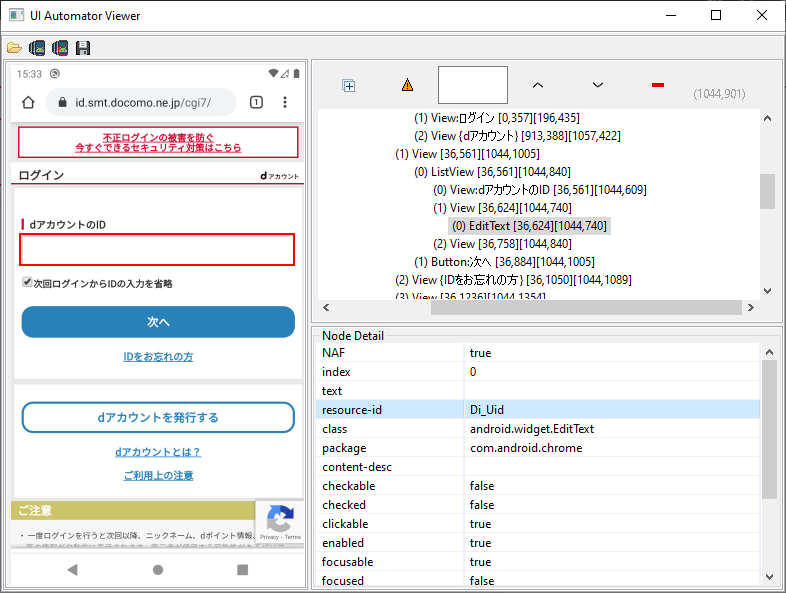This screenshot has width=786, height=593.
Task: Go to the next search result (down chevron)
Action: 598,85
